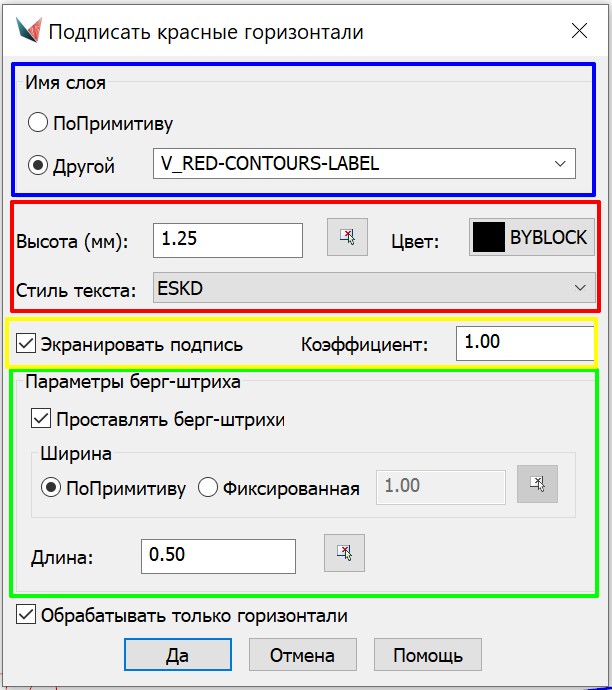The image size is (612, 690).
Task: Click the Отмена button
Action: pyautogui.click(x=302, y=655)
